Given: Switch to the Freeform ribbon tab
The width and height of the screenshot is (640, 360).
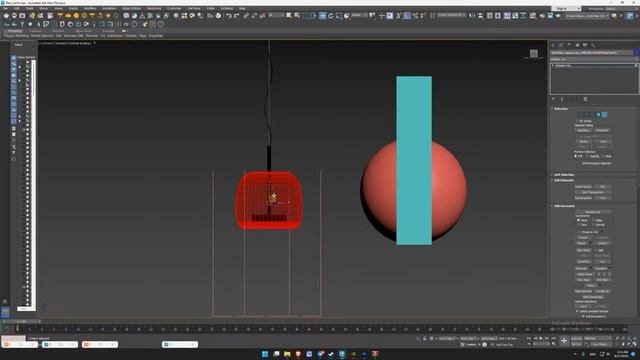Looking at the screenshot, I should 35,31.
